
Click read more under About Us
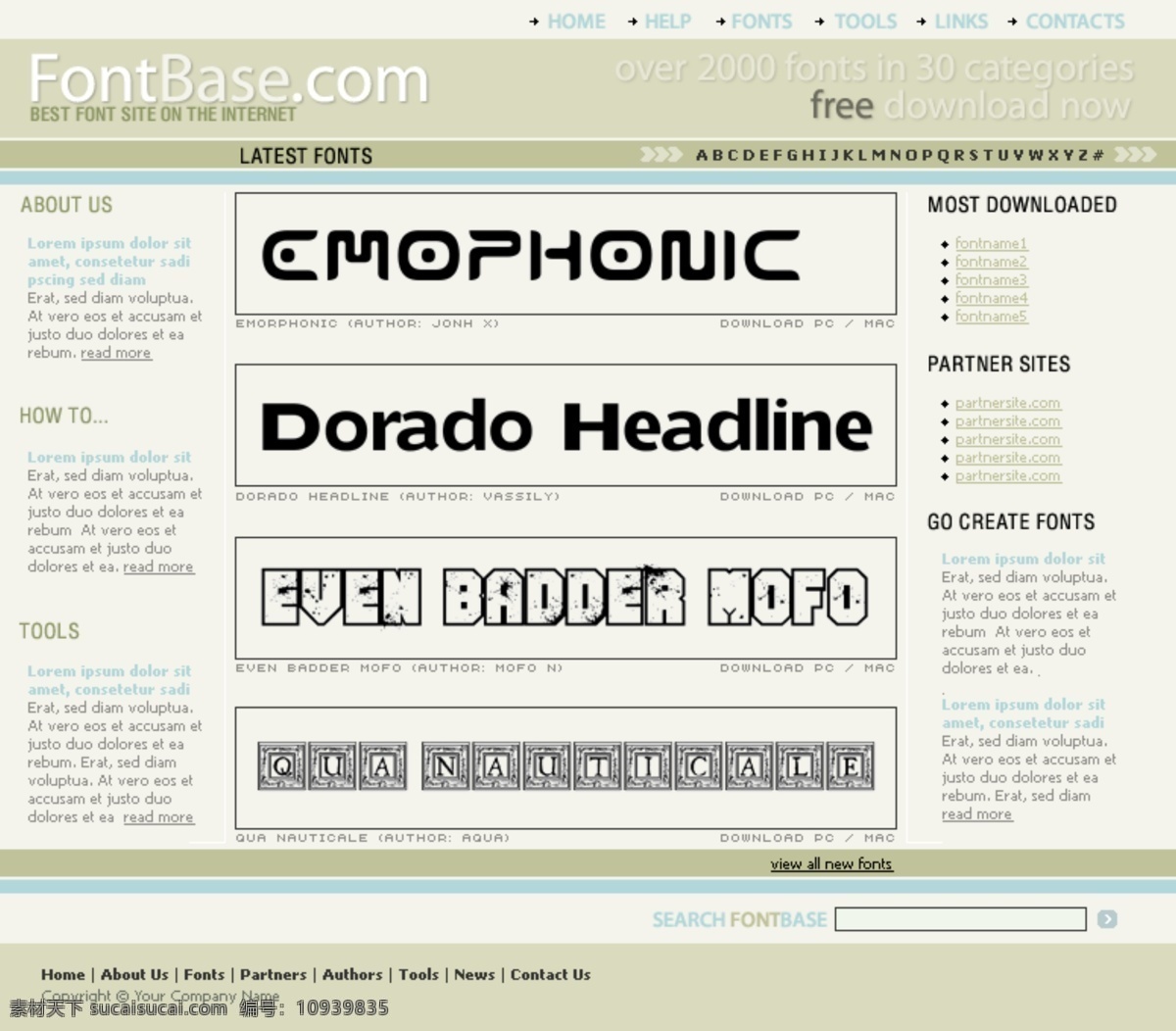116,353
